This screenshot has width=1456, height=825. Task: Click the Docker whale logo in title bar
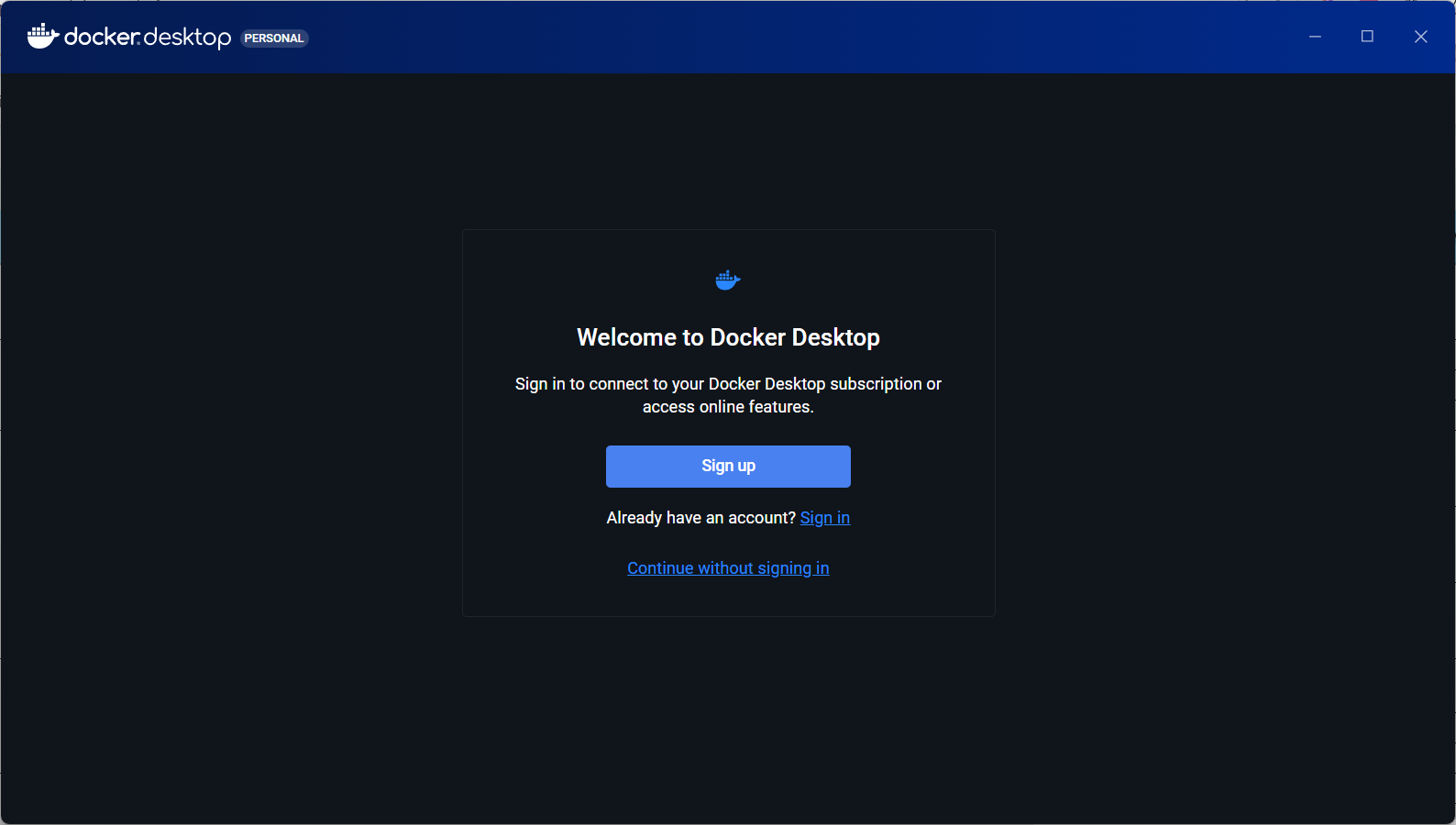pyautogui.click(x=43, y=37)
